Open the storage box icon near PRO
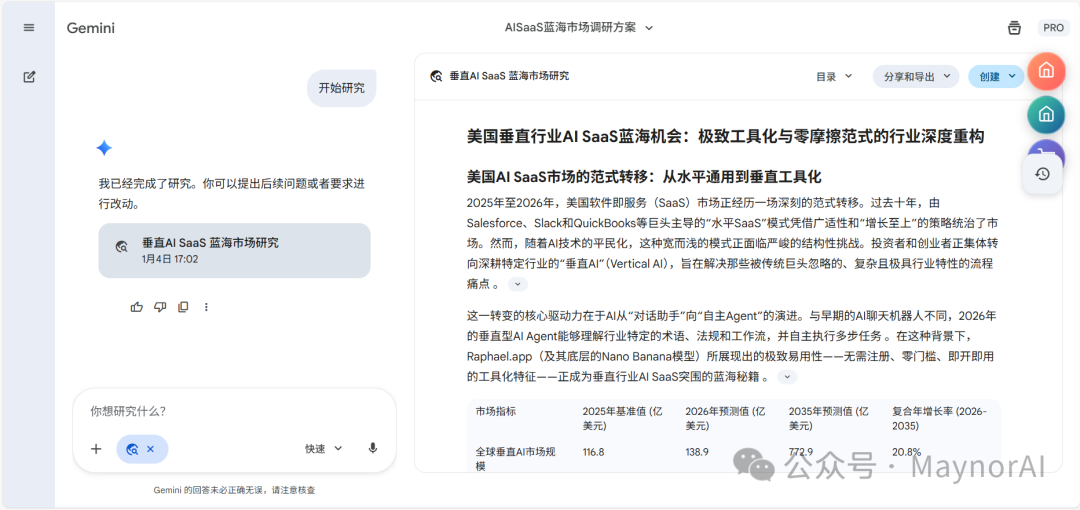1080x510 pixels. click(x=1014, y=28)
